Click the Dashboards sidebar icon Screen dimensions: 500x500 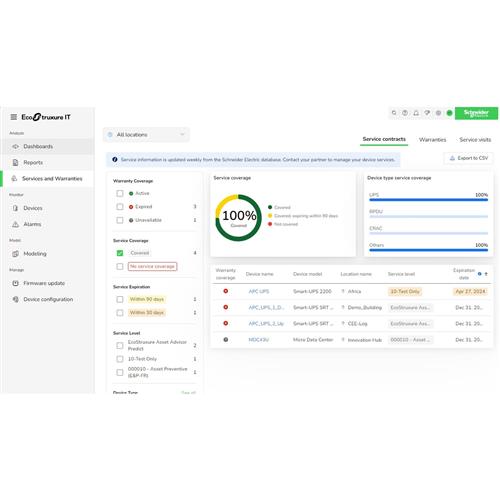point(16,146)
